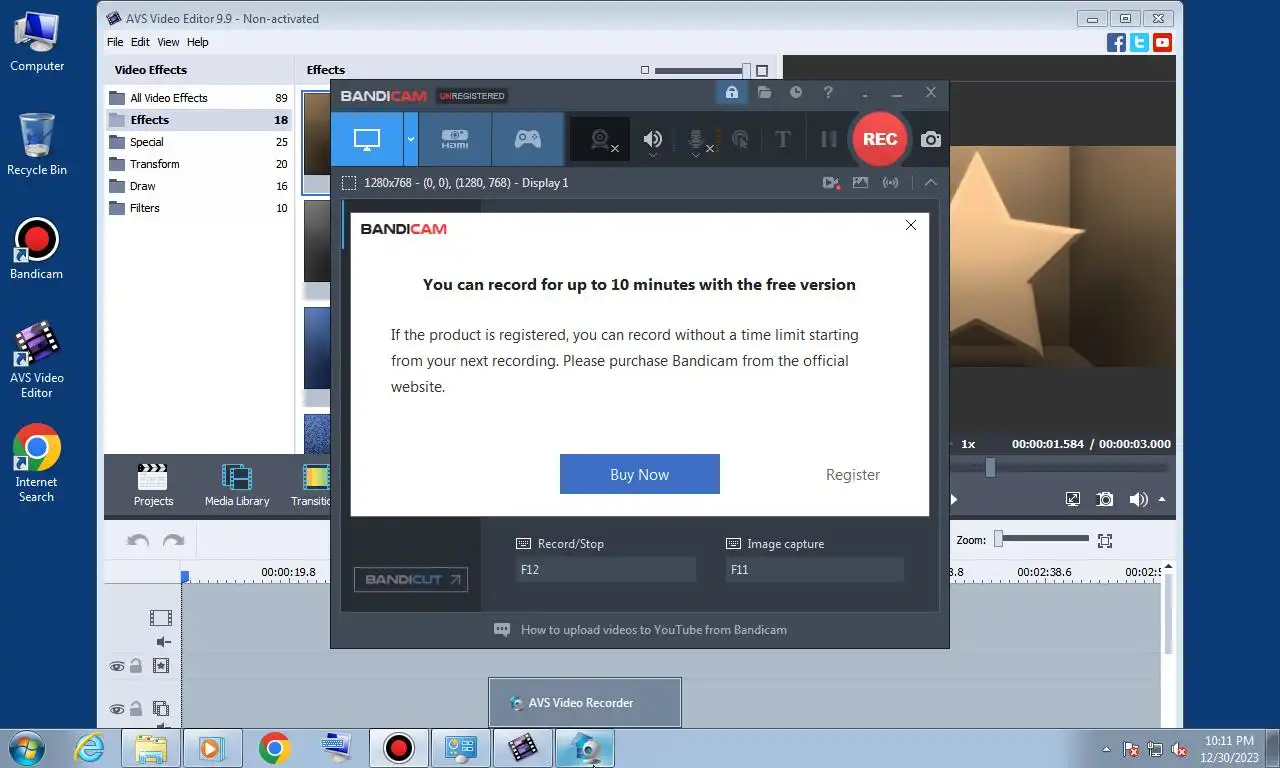Select All Video Effects category
Screen dimensions: 1280x768
[x=199, y=98]
